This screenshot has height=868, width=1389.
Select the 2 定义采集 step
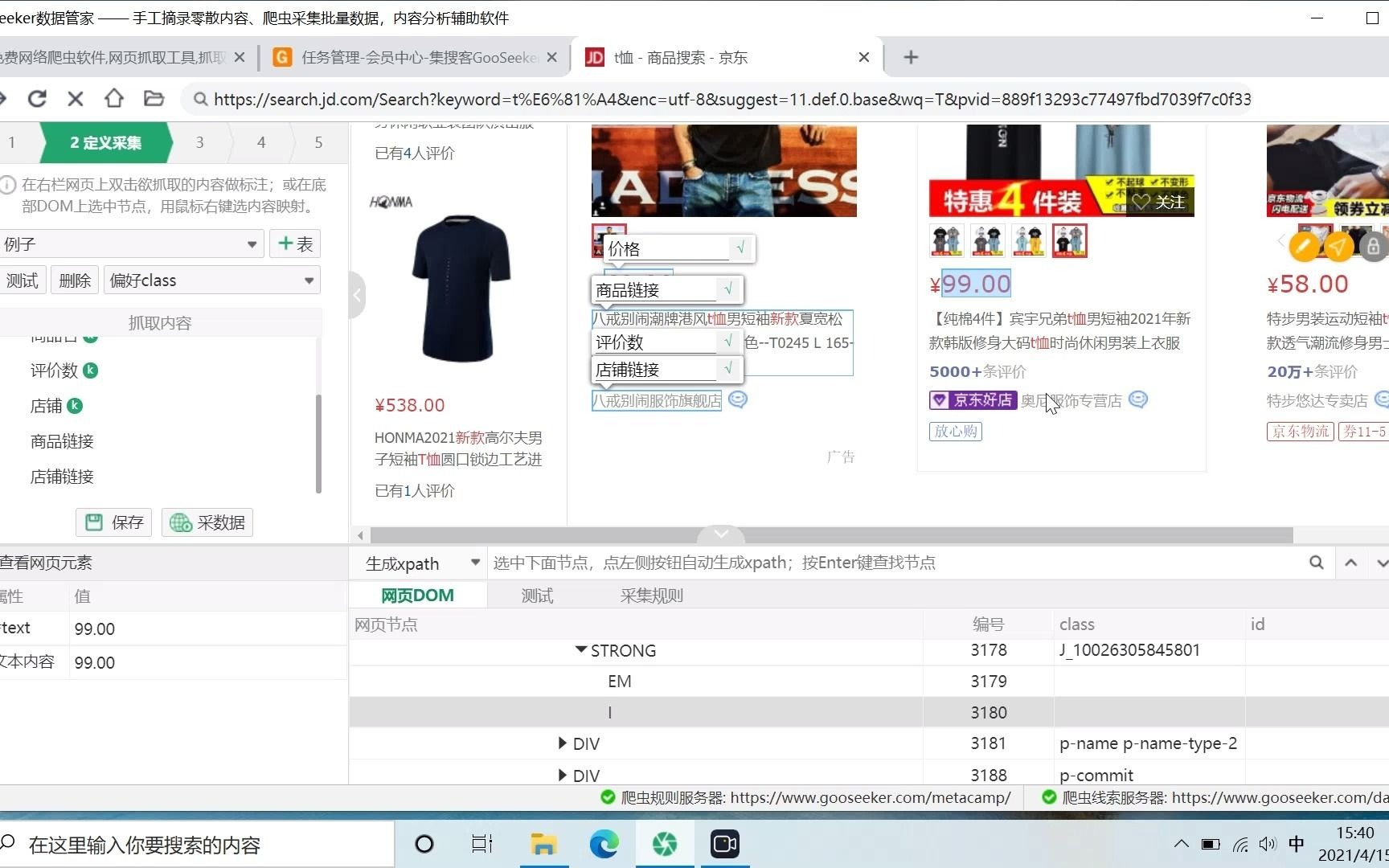105,142
